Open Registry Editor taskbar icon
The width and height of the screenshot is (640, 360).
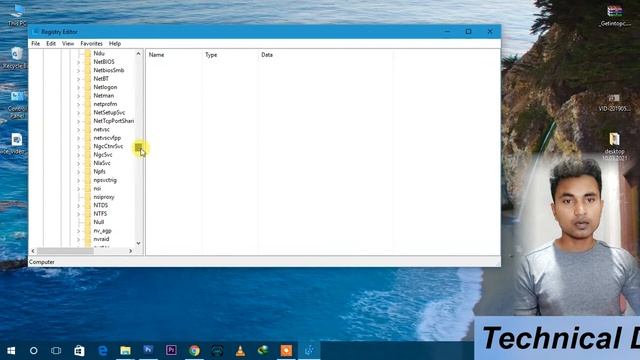pyautogui.click(x=309, y=350)
